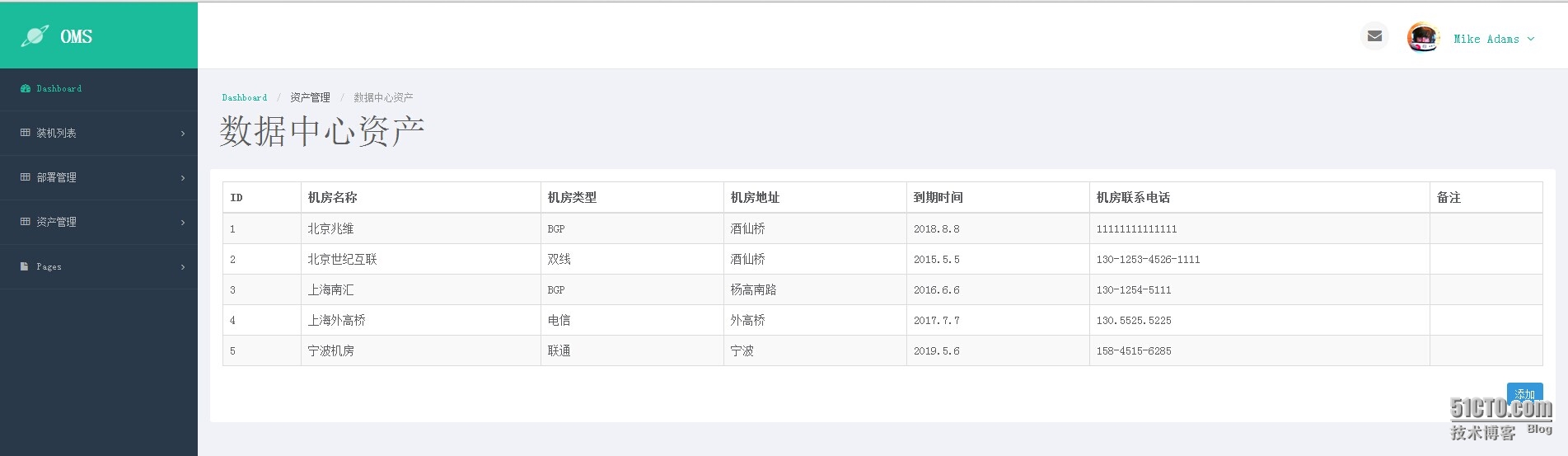The image size is (1568, 456).
Task: Click Mike Adams avatar picture
Action: pos(1423,37)
